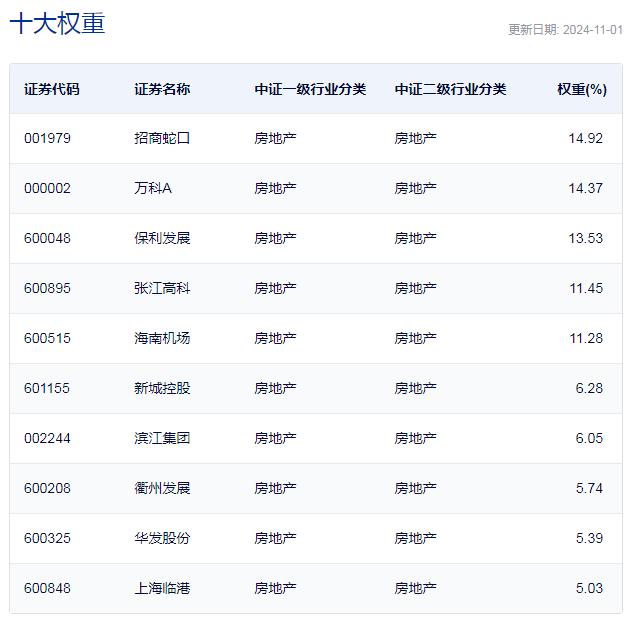Select stock code 600208
This screenshot has width=627, height=621.
47,488
